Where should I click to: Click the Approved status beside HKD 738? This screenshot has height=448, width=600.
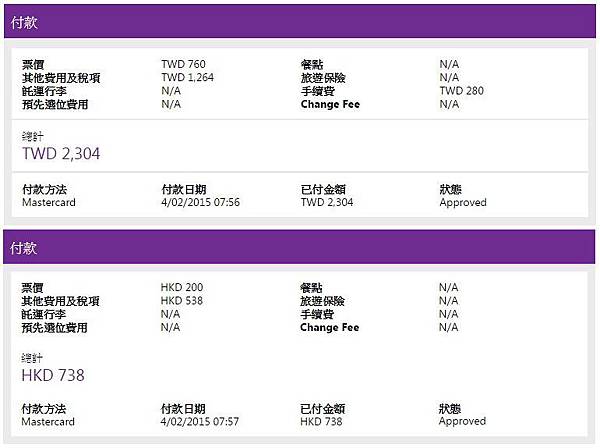pos(463,422)
